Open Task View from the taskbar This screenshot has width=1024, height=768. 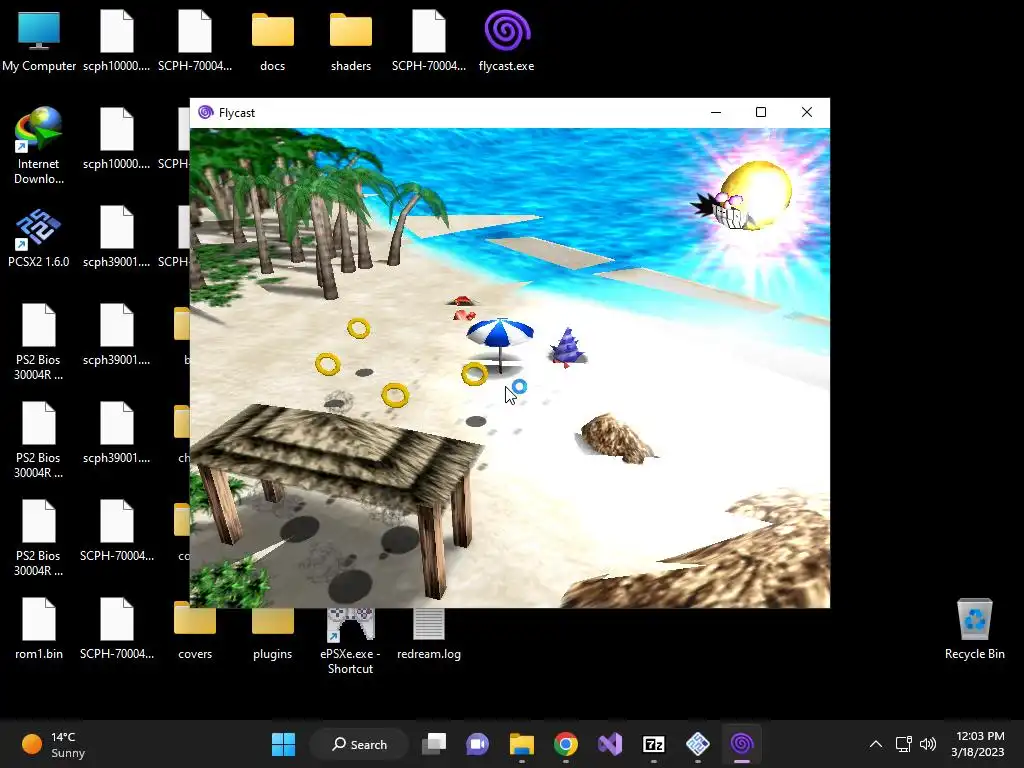pos(434,744)
